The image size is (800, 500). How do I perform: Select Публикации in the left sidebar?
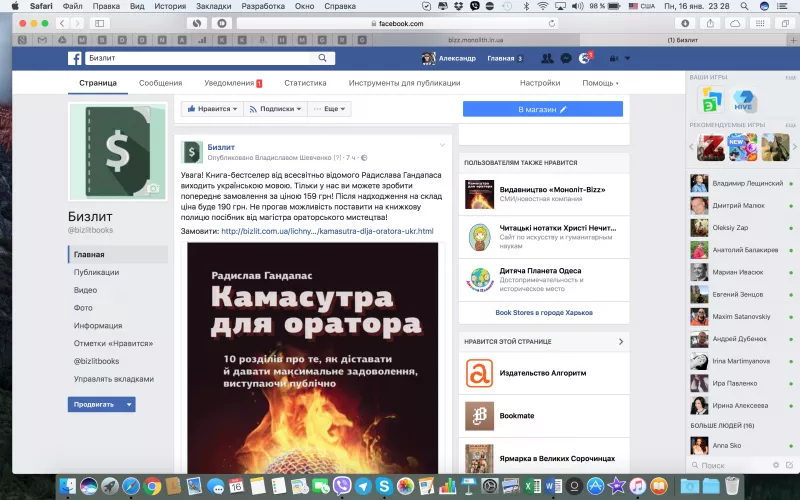96,272
